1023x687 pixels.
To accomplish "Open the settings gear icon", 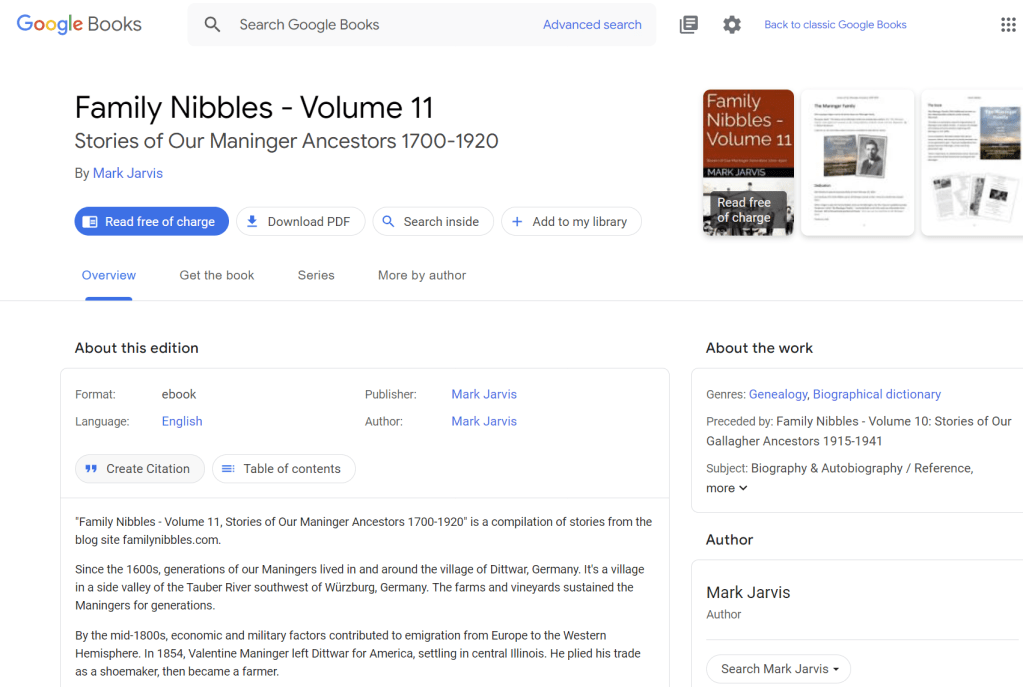I will [x=732, y=25].
